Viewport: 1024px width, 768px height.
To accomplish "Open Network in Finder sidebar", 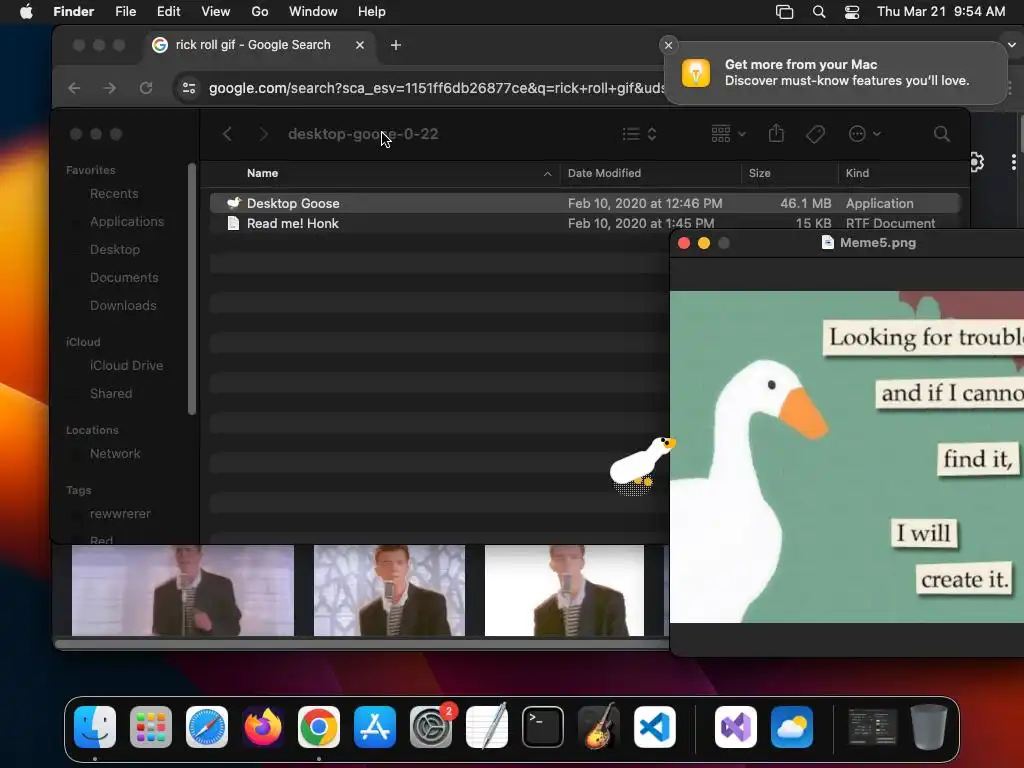I will 115,454.
